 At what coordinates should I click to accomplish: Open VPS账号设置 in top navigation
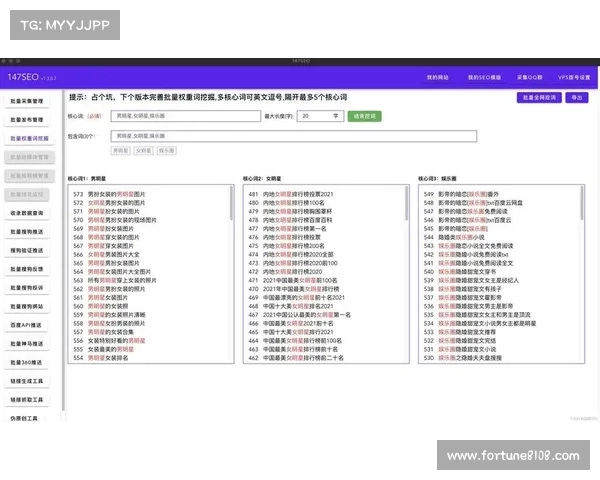(x=574, y=77)
